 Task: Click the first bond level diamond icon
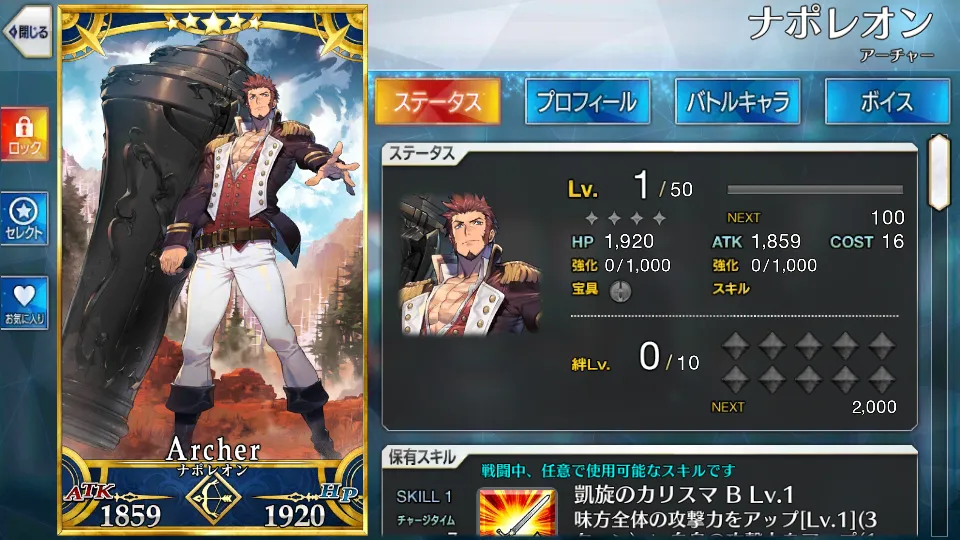pyautogui.click(x=735, y=346)
